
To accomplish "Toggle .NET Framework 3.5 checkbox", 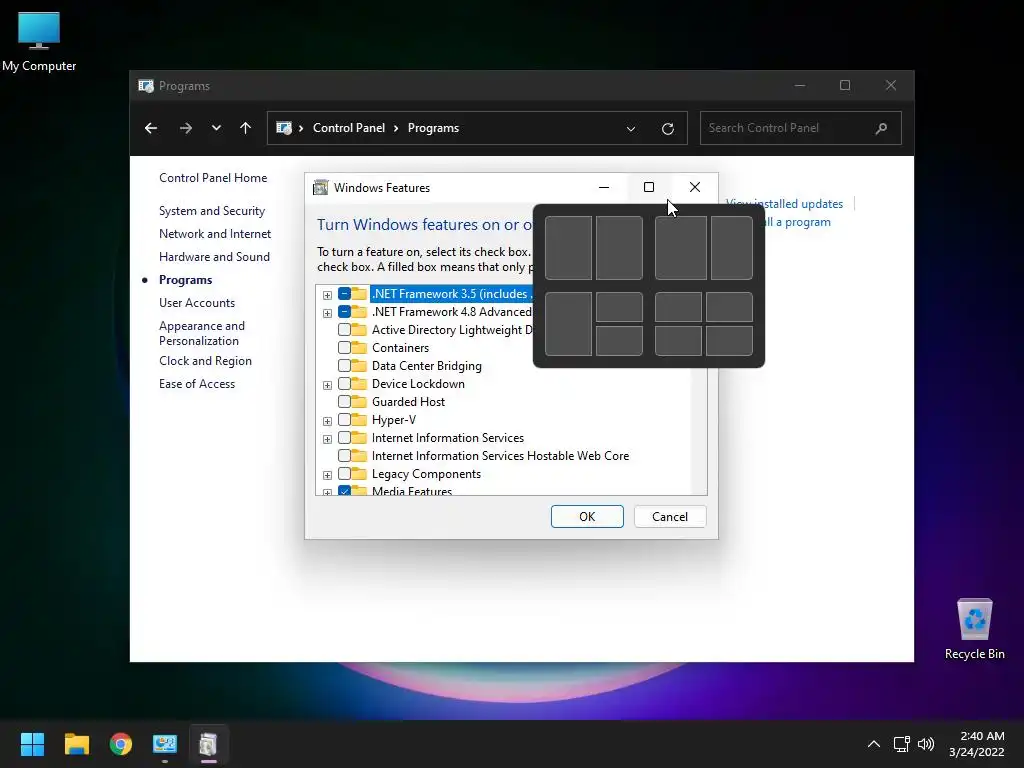I will [344, 294].
